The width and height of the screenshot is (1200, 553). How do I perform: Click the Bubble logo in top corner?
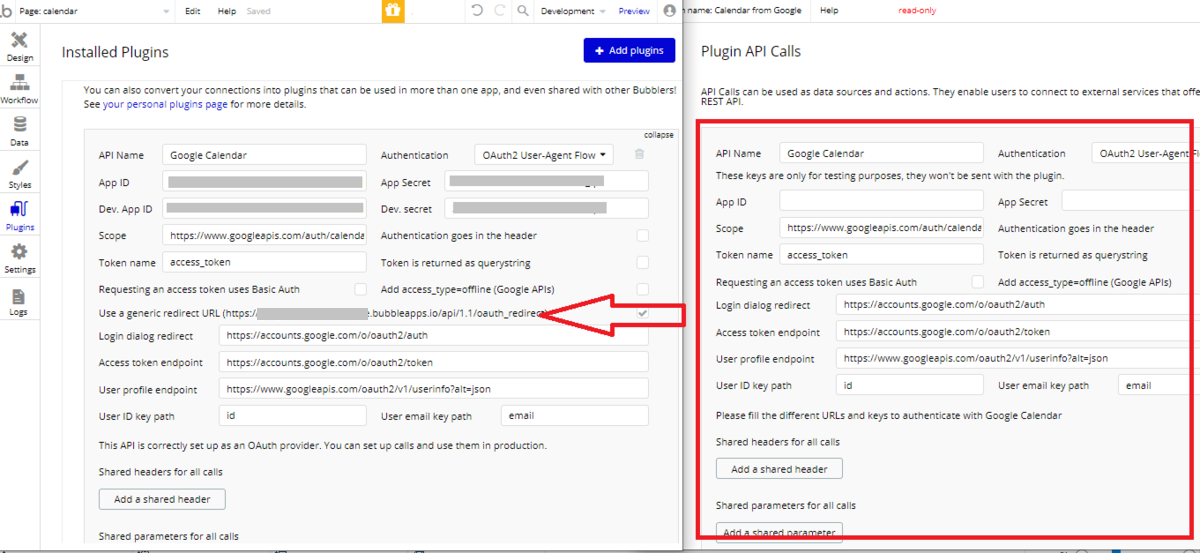[8, 11]
